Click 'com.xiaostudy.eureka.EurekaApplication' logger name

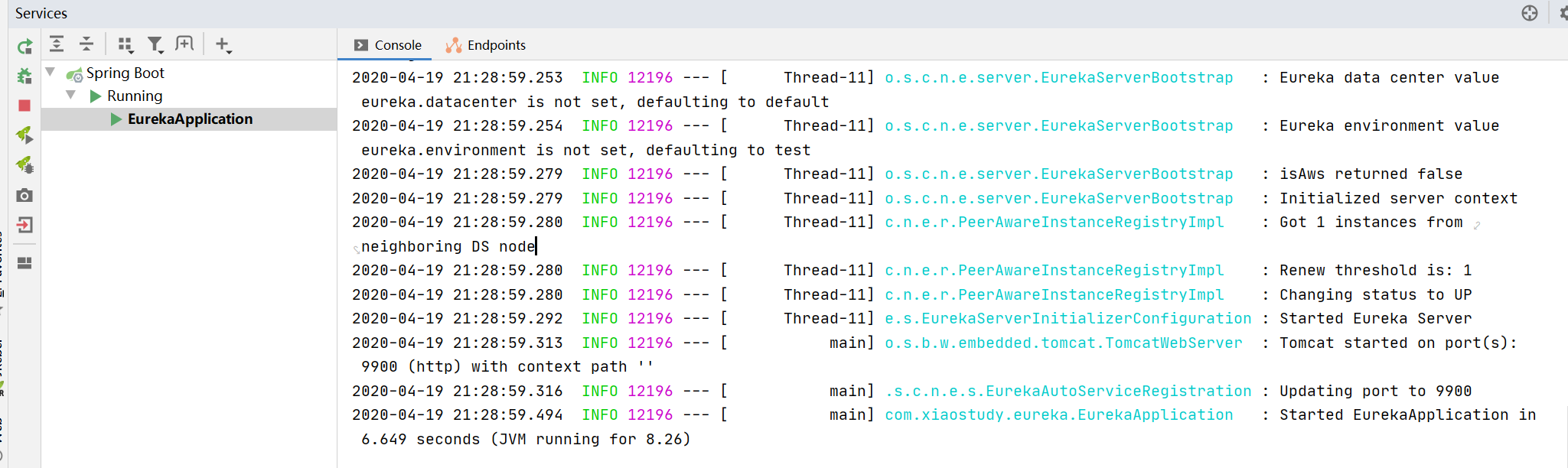pos(1059,414)
